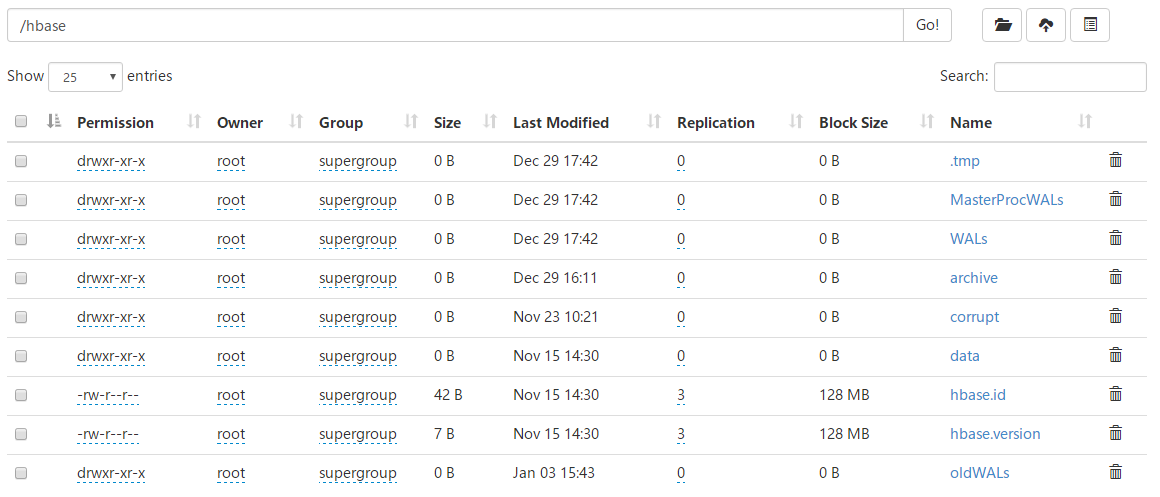
Task: Open the archive directory link
Action: (973, 278)
